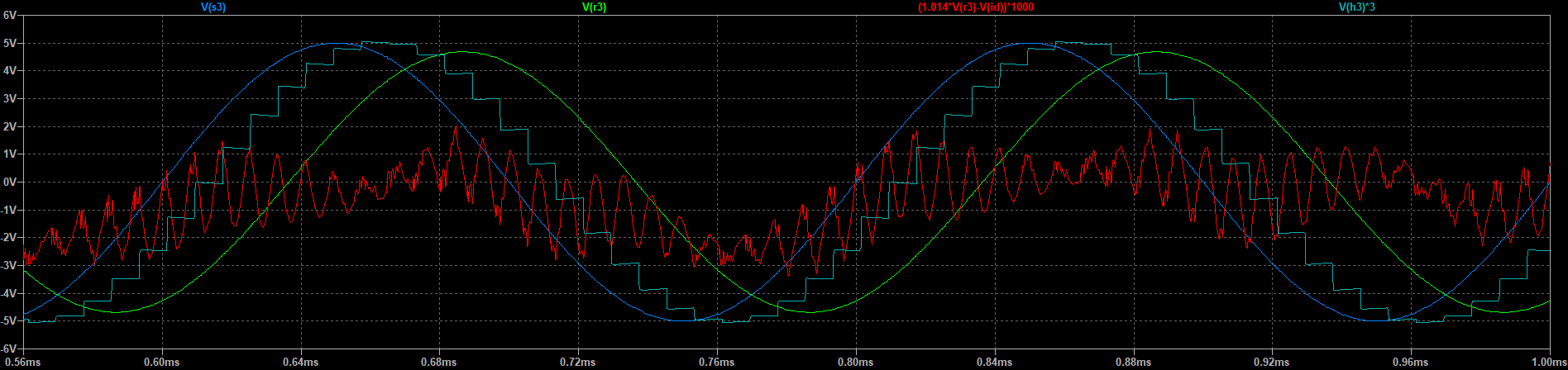Click the 0.72ms time axis label
Screen dimensions: 1568x370
[578, 363]
